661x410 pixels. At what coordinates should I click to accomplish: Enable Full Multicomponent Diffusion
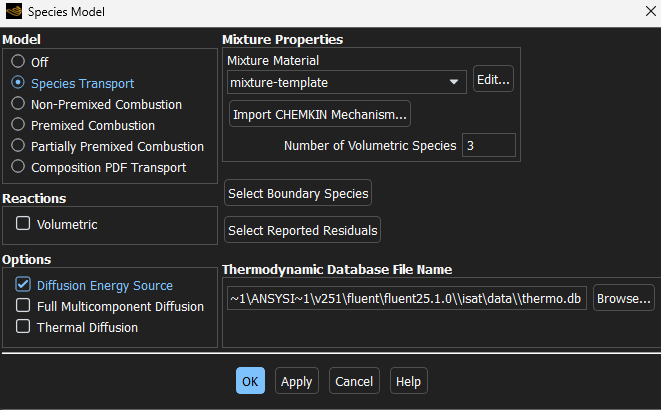coord(23,306)
